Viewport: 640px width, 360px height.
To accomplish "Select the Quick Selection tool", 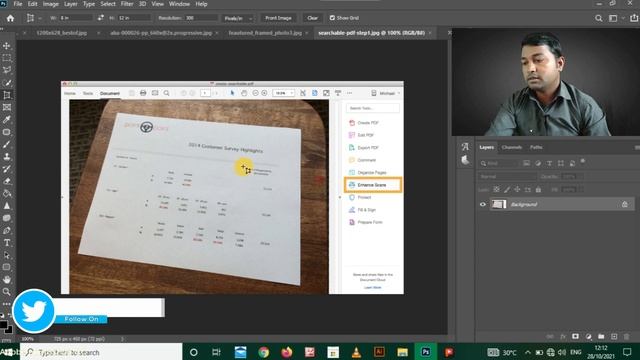I will click(x=7, y=83).
